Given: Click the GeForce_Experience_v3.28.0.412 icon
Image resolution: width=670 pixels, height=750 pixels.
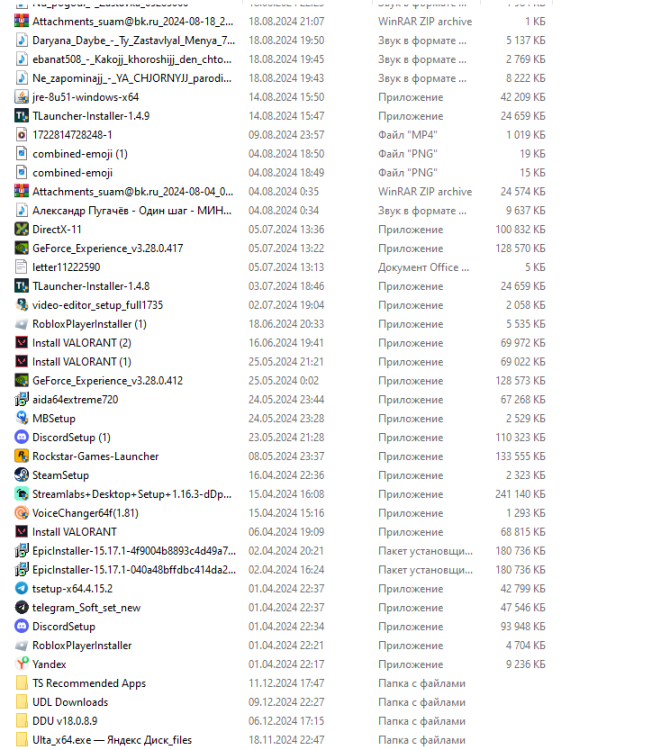Looking at the screenshot, I should [x=21, y=380].
